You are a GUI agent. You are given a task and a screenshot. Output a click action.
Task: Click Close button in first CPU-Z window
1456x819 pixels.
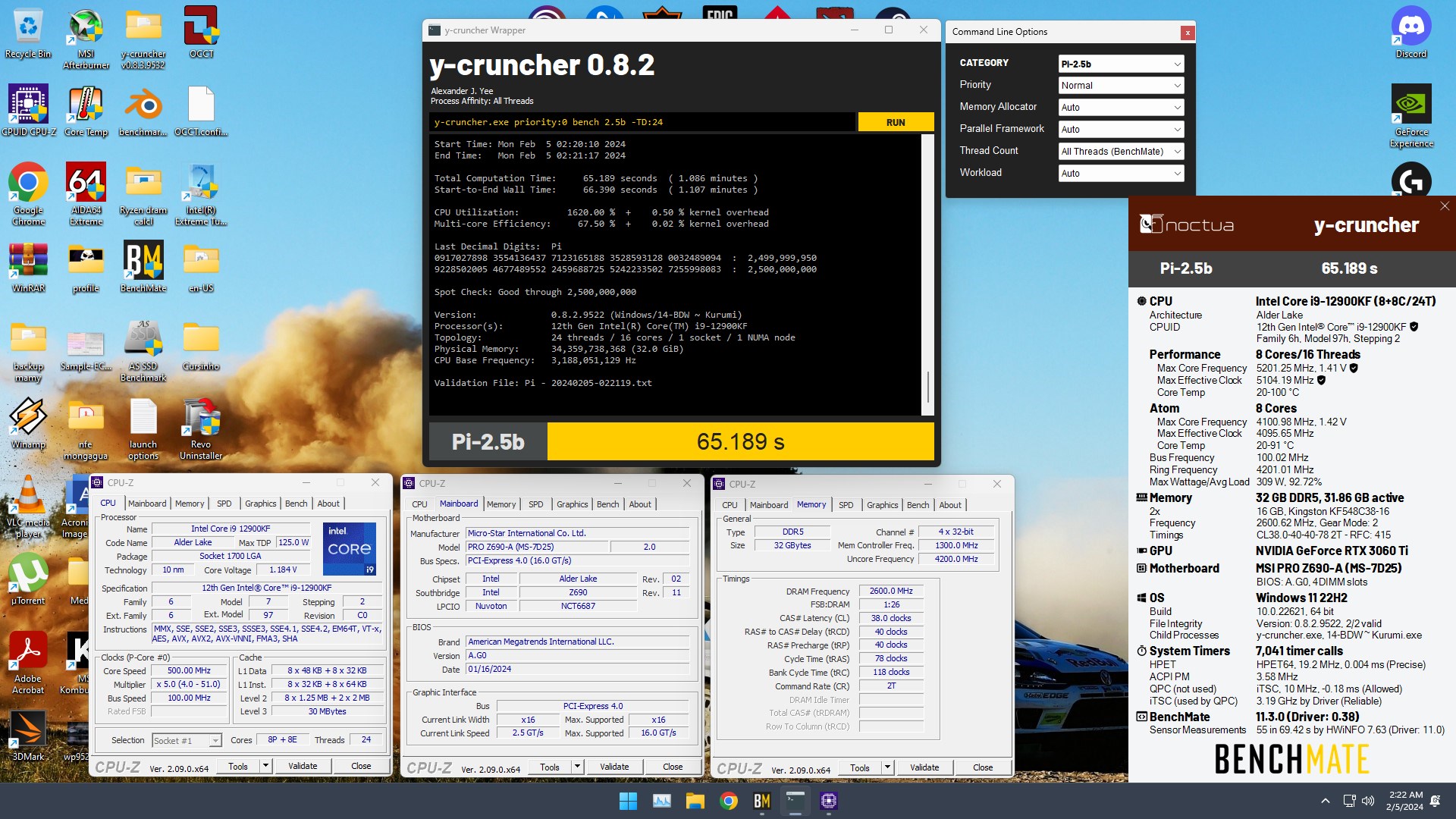tap(361, 766)
